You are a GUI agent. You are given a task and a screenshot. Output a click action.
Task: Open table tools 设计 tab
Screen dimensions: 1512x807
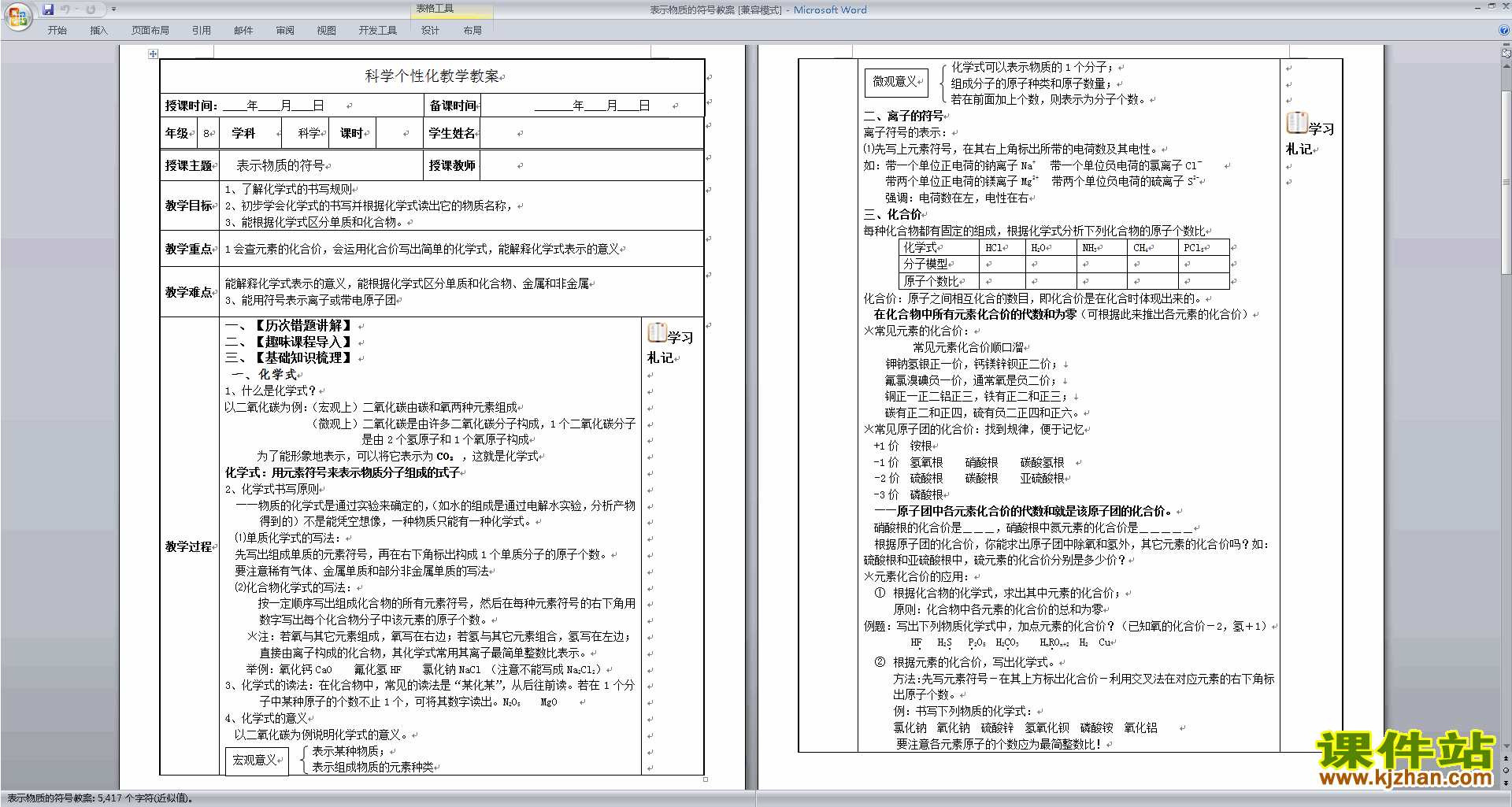click(430, 31)
